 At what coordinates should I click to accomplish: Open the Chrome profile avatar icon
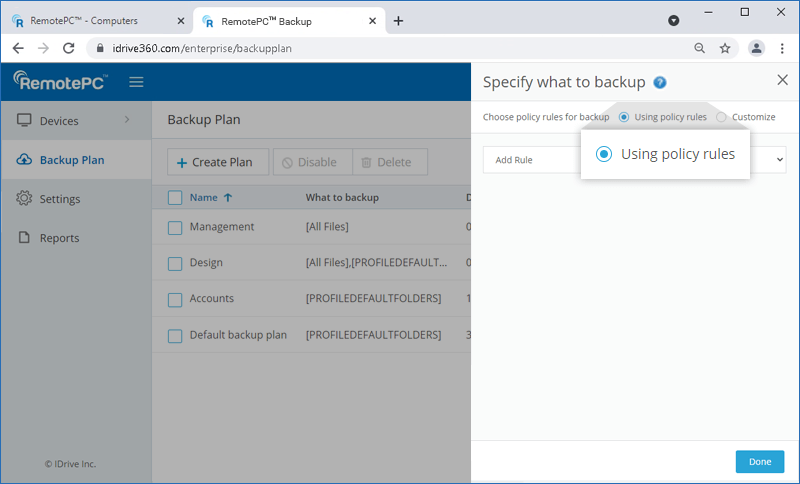click(x=756, y=48)
